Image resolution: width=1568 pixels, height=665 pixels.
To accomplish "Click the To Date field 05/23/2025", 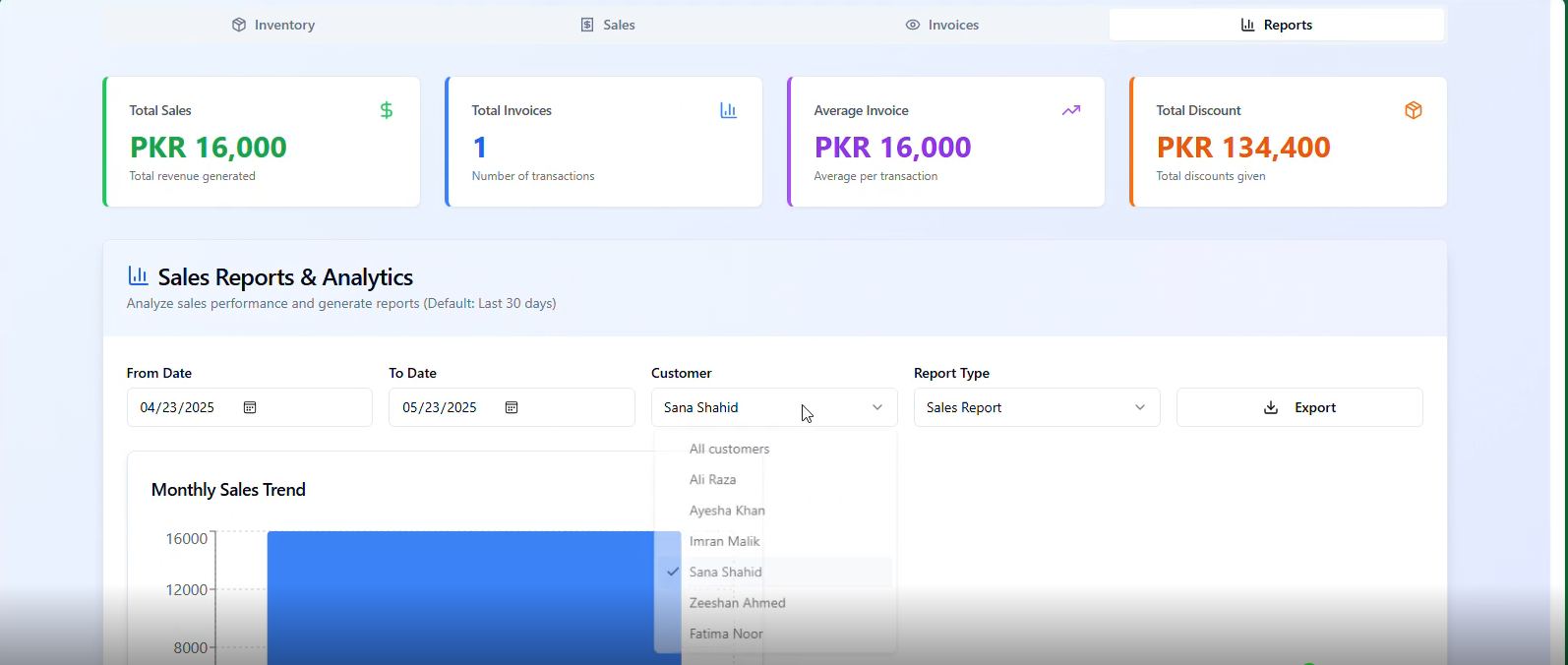I will click(512, 407).
